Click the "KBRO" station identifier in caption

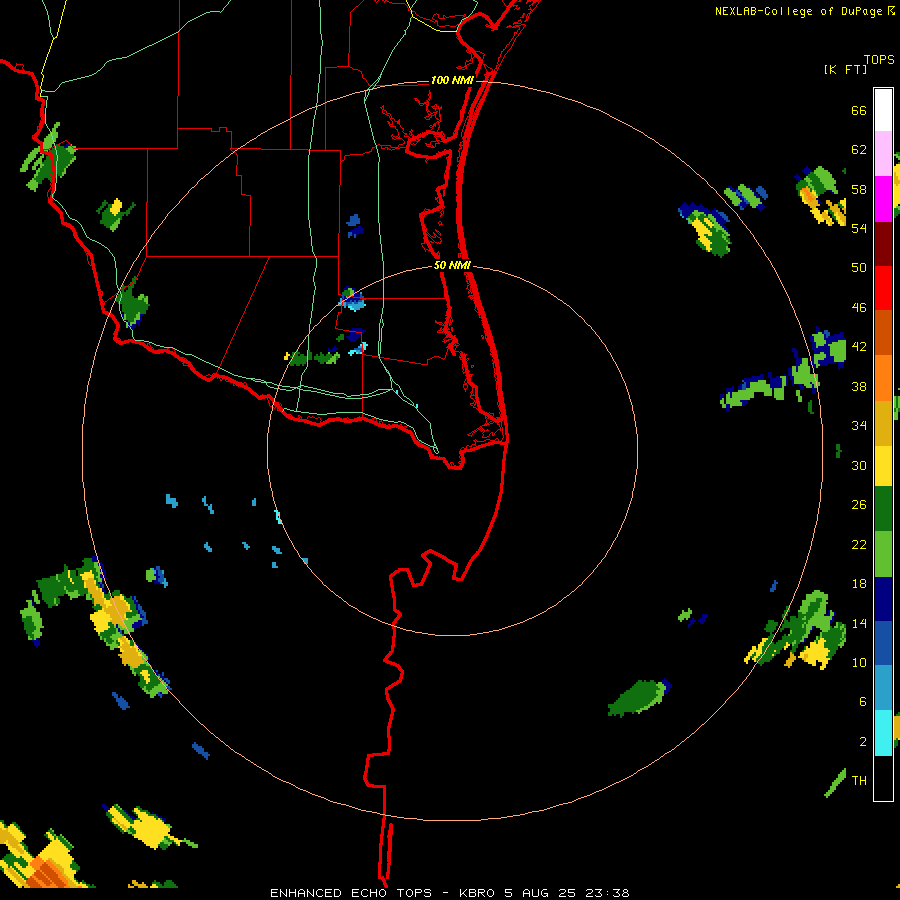pyautogui.click(x=478, y=893)
